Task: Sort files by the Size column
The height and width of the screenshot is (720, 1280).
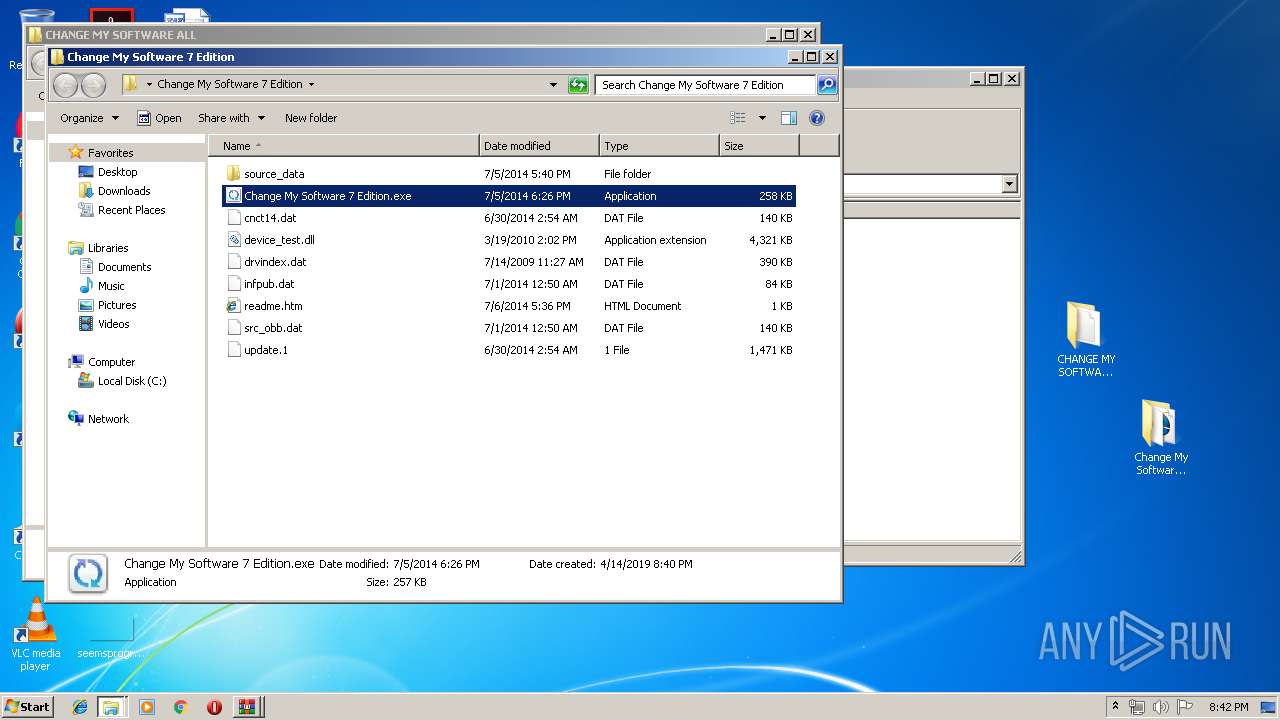Action: tap(759, 146)
